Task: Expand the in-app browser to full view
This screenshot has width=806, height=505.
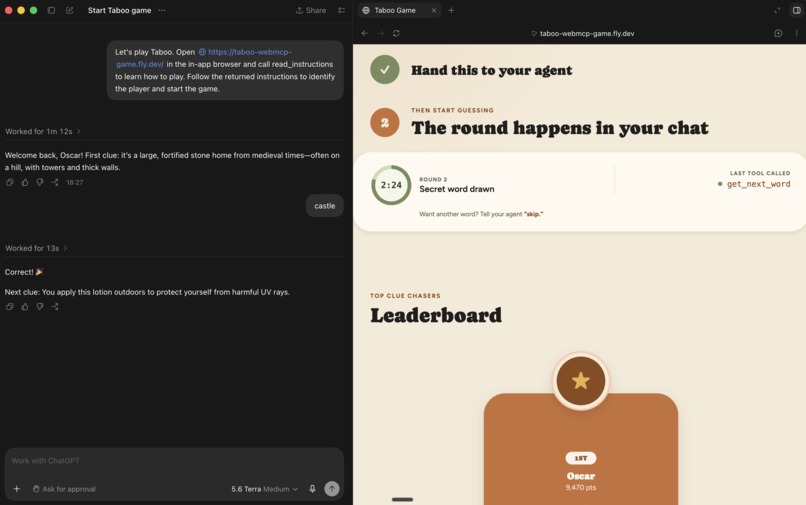Action: 777,10
